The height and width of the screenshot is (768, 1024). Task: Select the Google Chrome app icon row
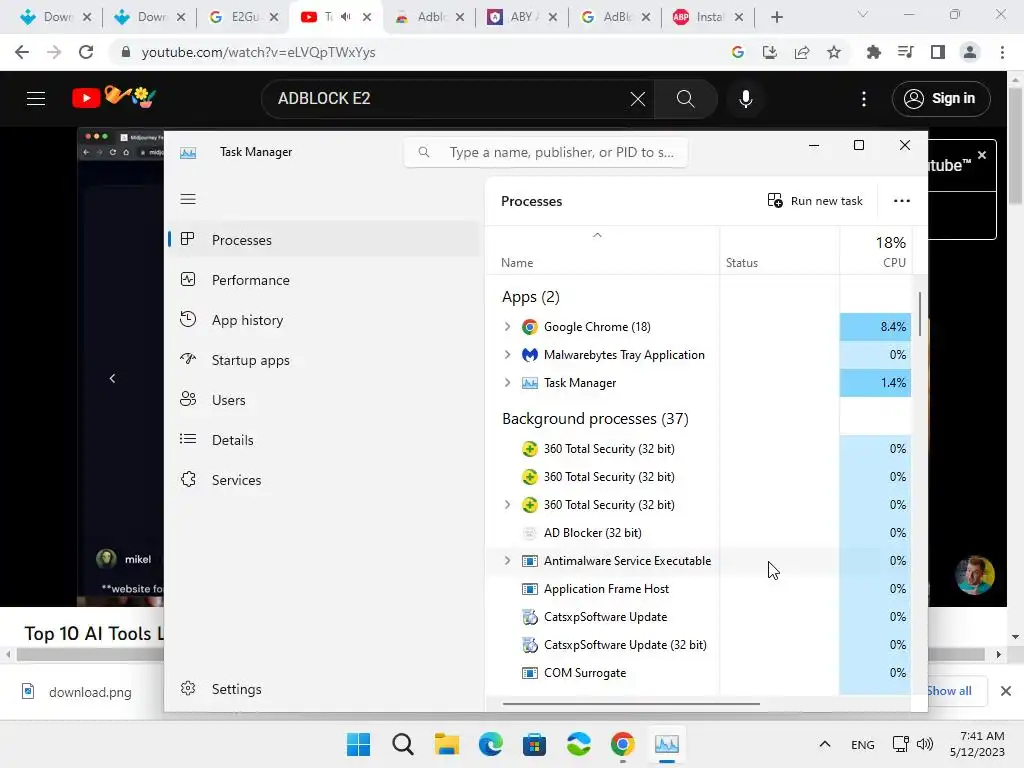click(x=530, y=327)
